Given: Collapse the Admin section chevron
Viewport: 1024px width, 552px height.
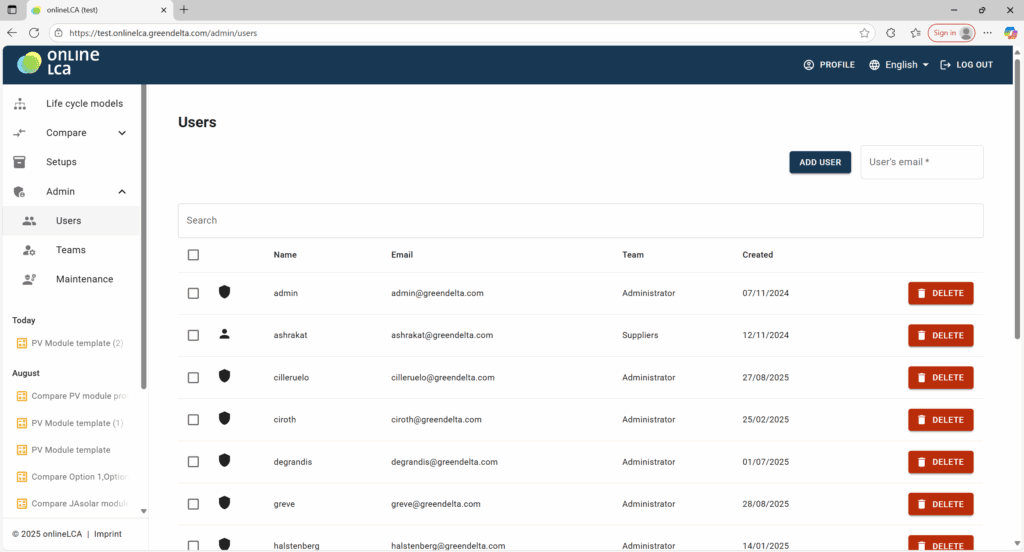Looking at the screenshot, I should pos(122,191).
